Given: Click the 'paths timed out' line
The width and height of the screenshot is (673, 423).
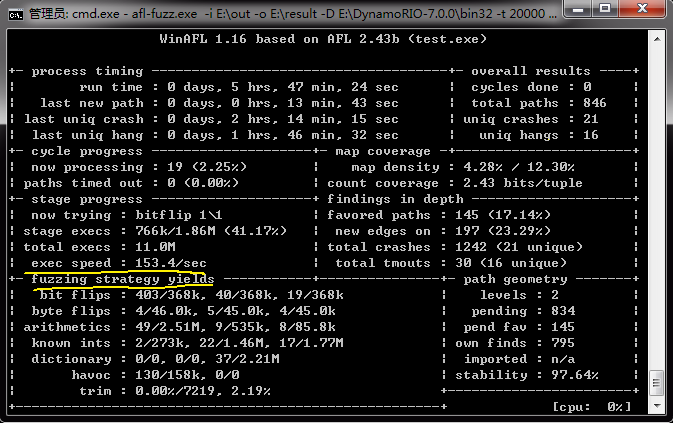Looking at the screenshot, I should (x=131, y=183).
